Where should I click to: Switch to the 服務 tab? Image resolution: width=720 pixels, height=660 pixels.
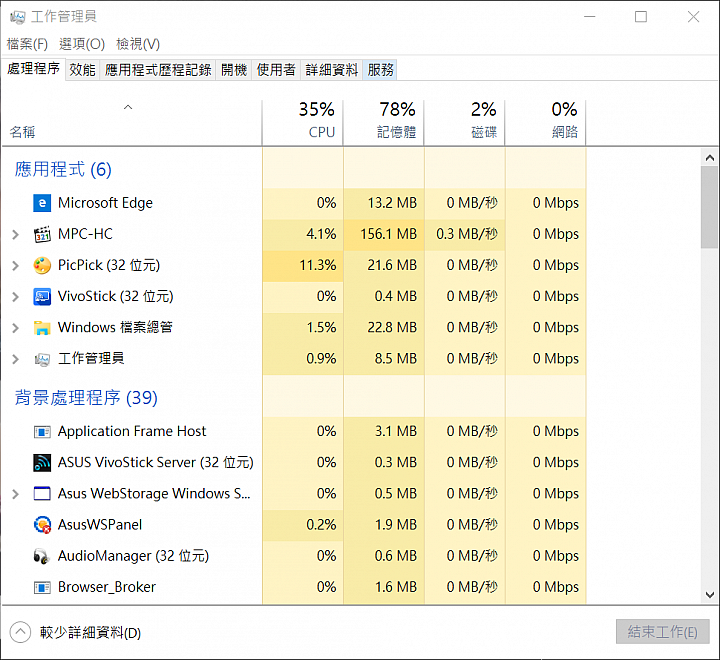tap(380, 70)
